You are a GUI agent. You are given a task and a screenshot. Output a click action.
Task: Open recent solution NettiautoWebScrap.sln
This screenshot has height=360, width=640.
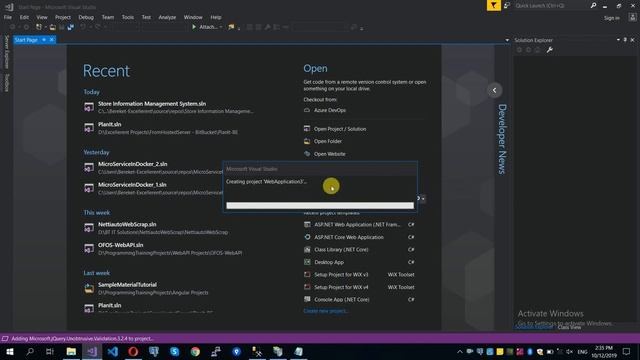pyautogui.click(x=127, y=224)
